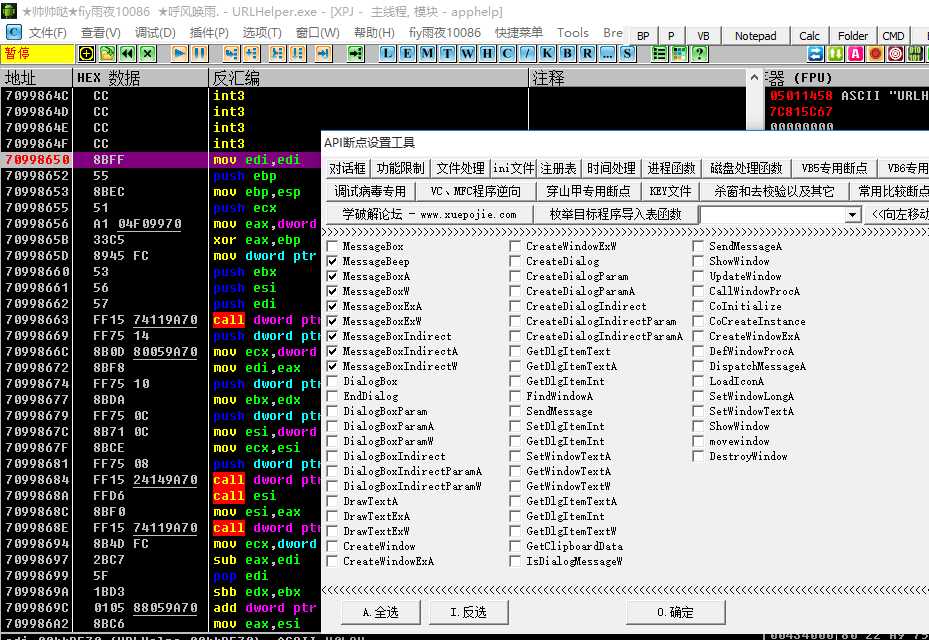Click the yellow circle plus toolbar icon

coord(87,54)
